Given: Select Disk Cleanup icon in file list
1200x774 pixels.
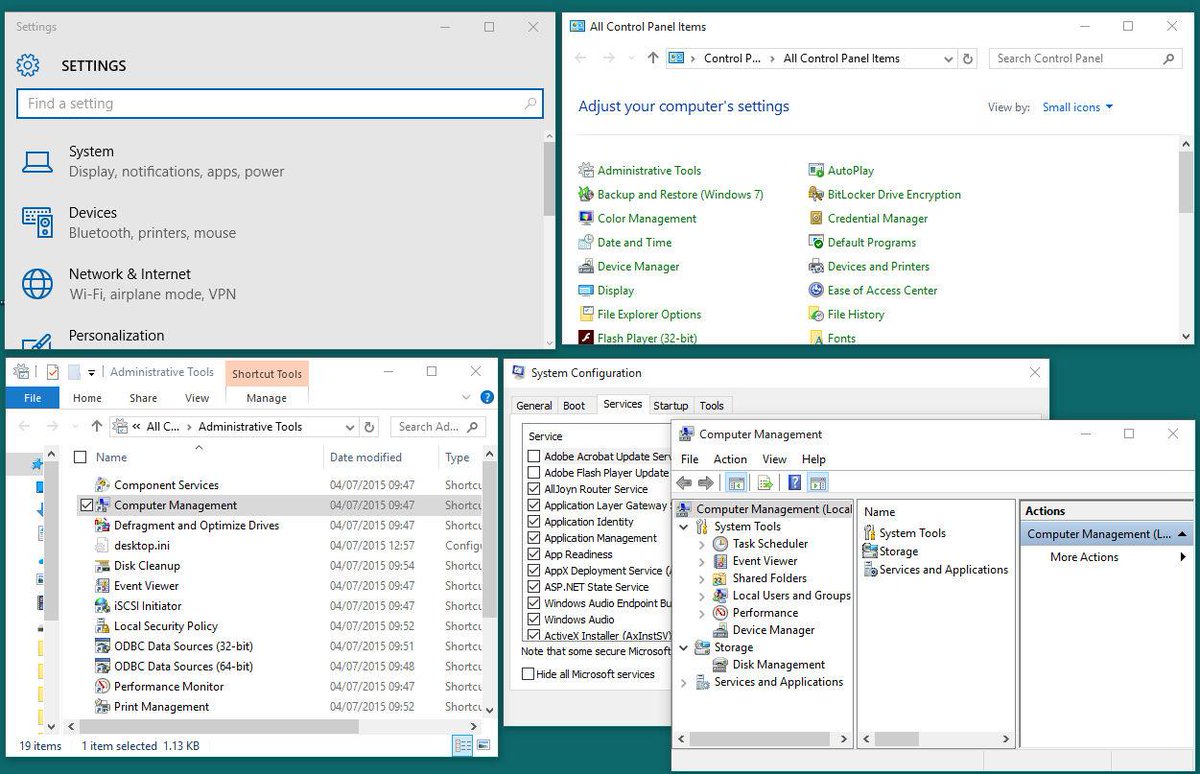Looking at the screenshot, I should 102,566.
